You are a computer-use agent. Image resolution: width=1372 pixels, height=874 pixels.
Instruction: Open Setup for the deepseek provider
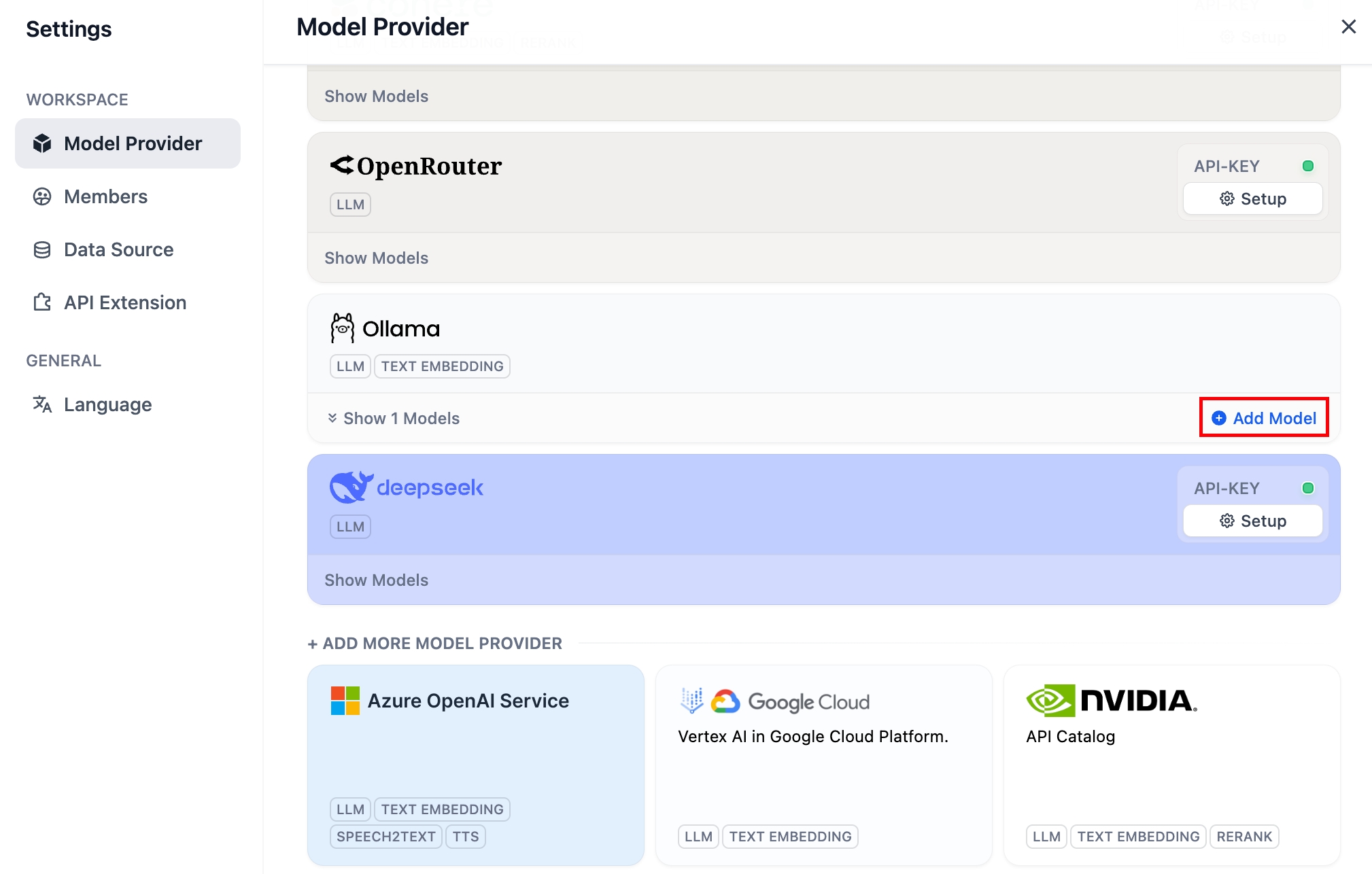tap(1252, 521)
